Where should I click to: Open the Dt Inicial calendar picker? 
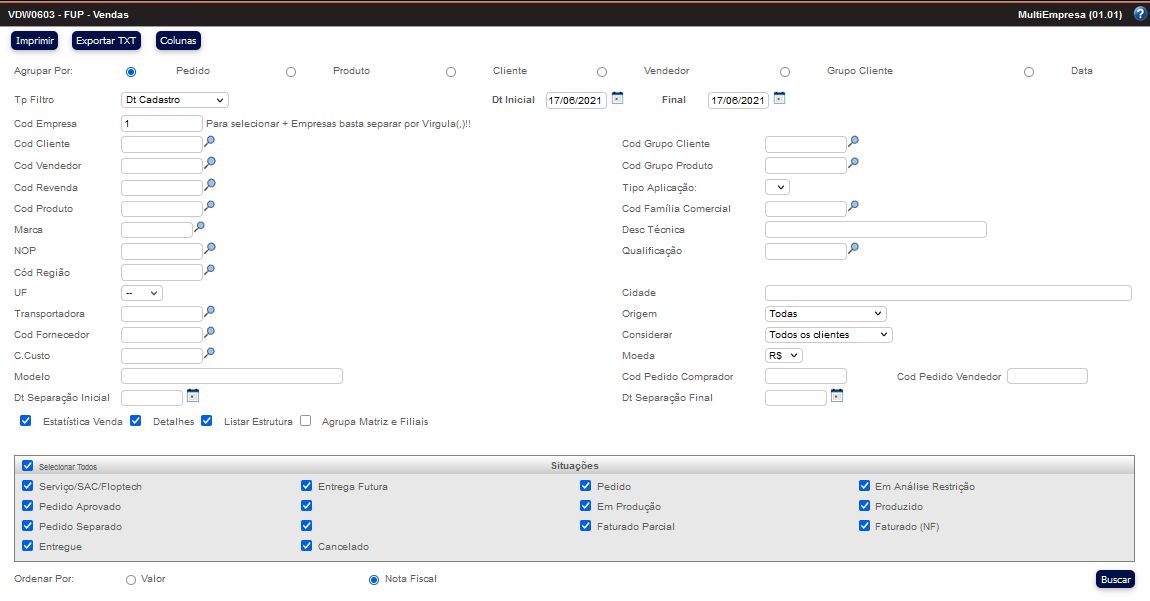click(617, 98)
